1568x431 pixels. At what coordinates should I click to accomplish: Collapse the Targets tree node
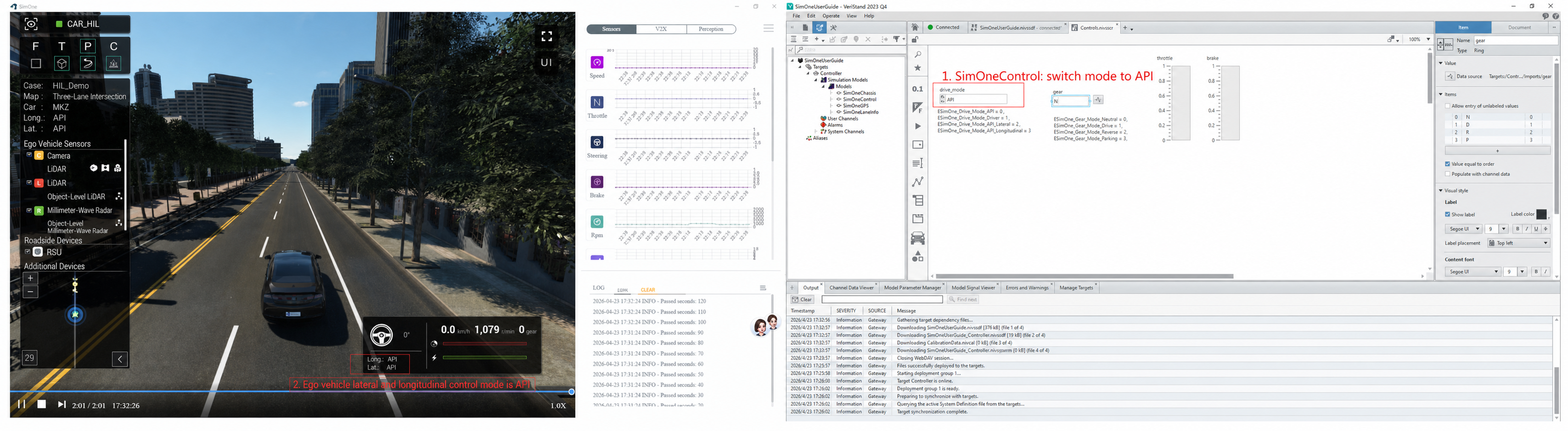pyautogui.click(x=800, y=67)
